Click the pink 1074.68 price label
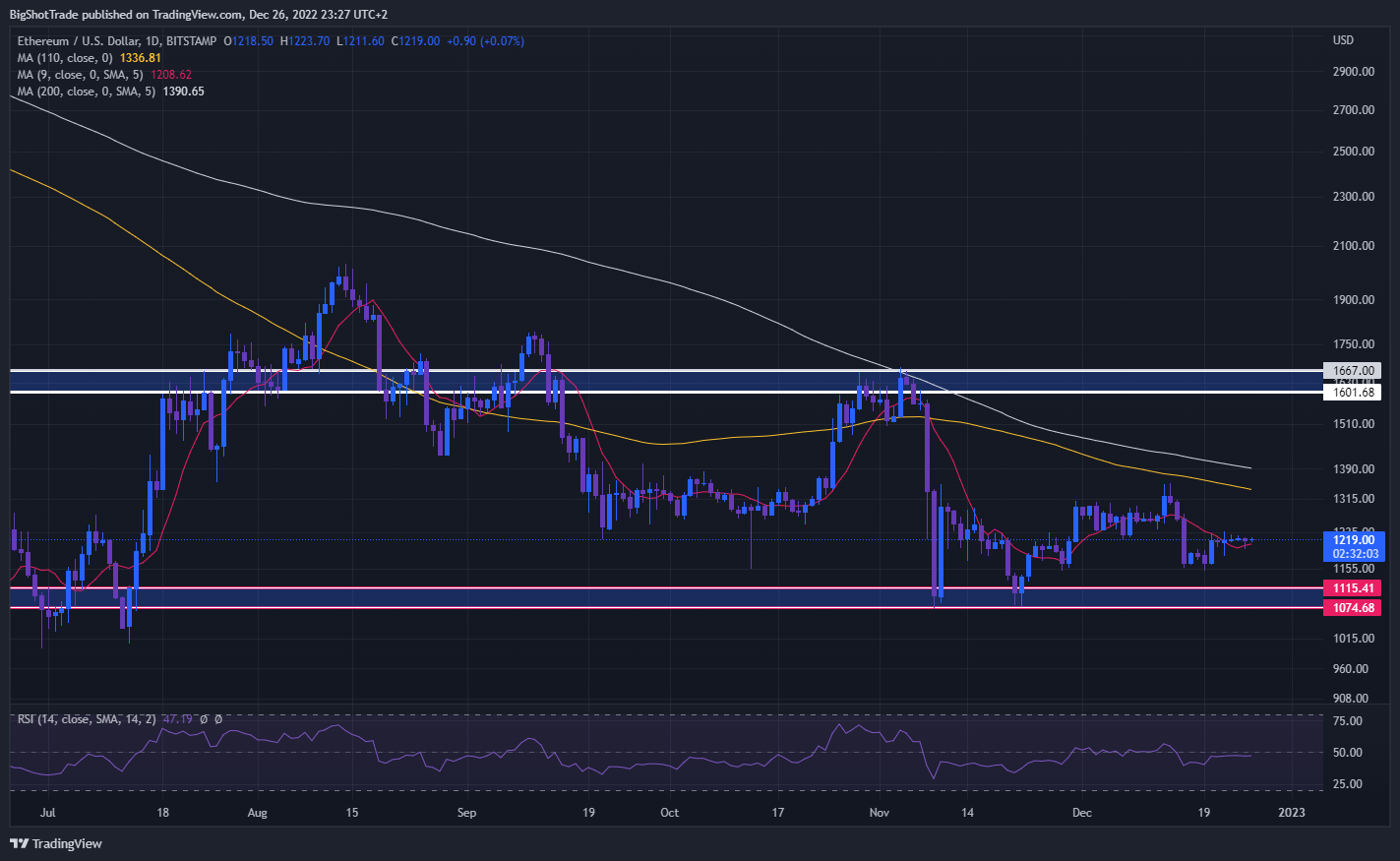This screenshot has height=861, width=1400. point(1354,608)
